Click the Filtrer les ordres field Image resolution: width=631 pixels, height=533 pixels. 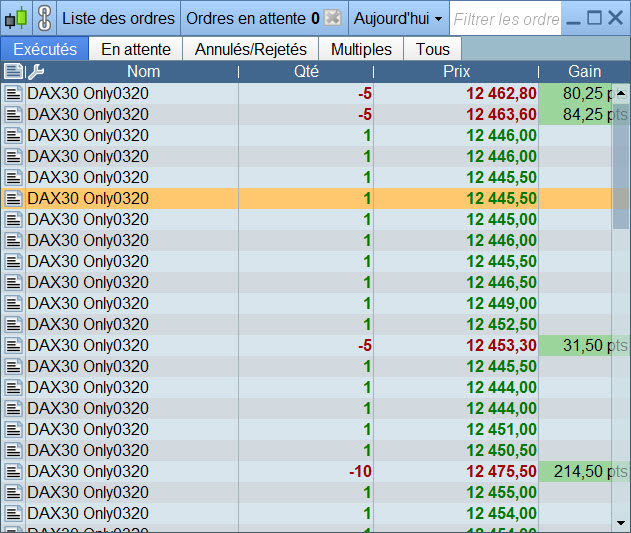tap(506, 19)
